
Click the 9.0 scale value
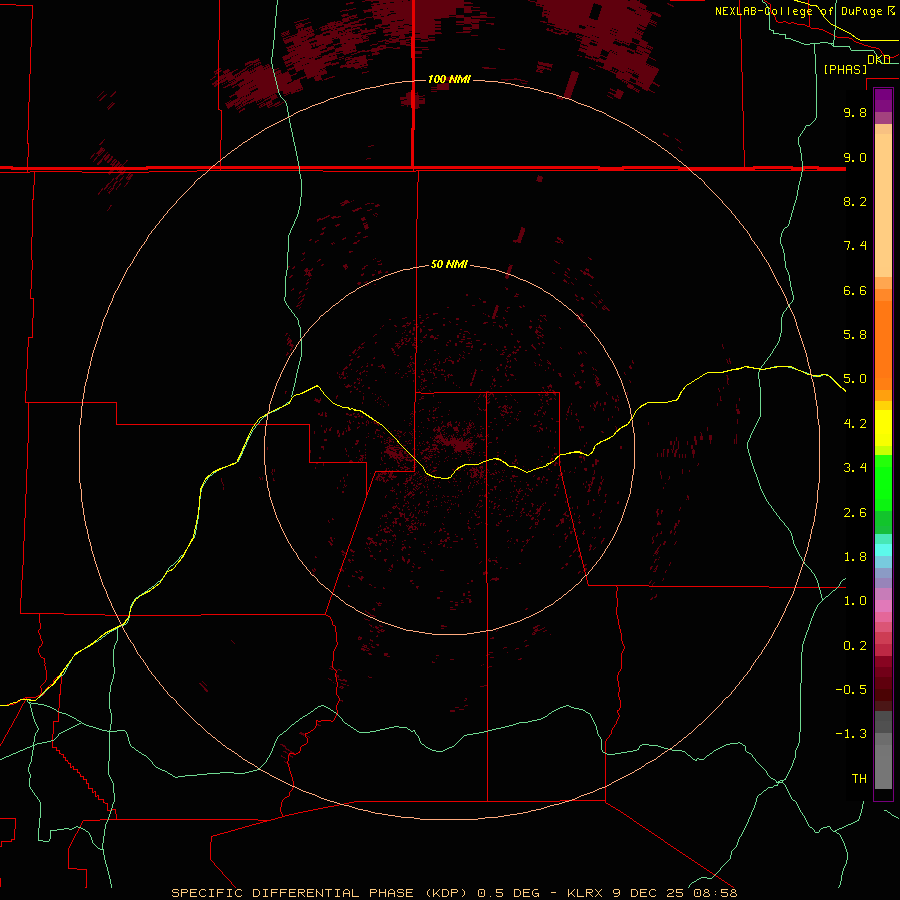click(x=855, y=157)
